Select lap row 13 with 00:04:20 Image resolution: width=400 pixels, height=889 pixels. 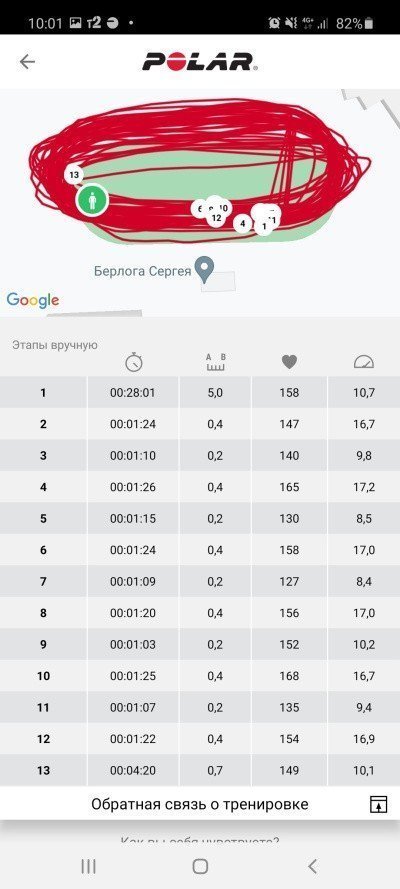click(200, 770)
